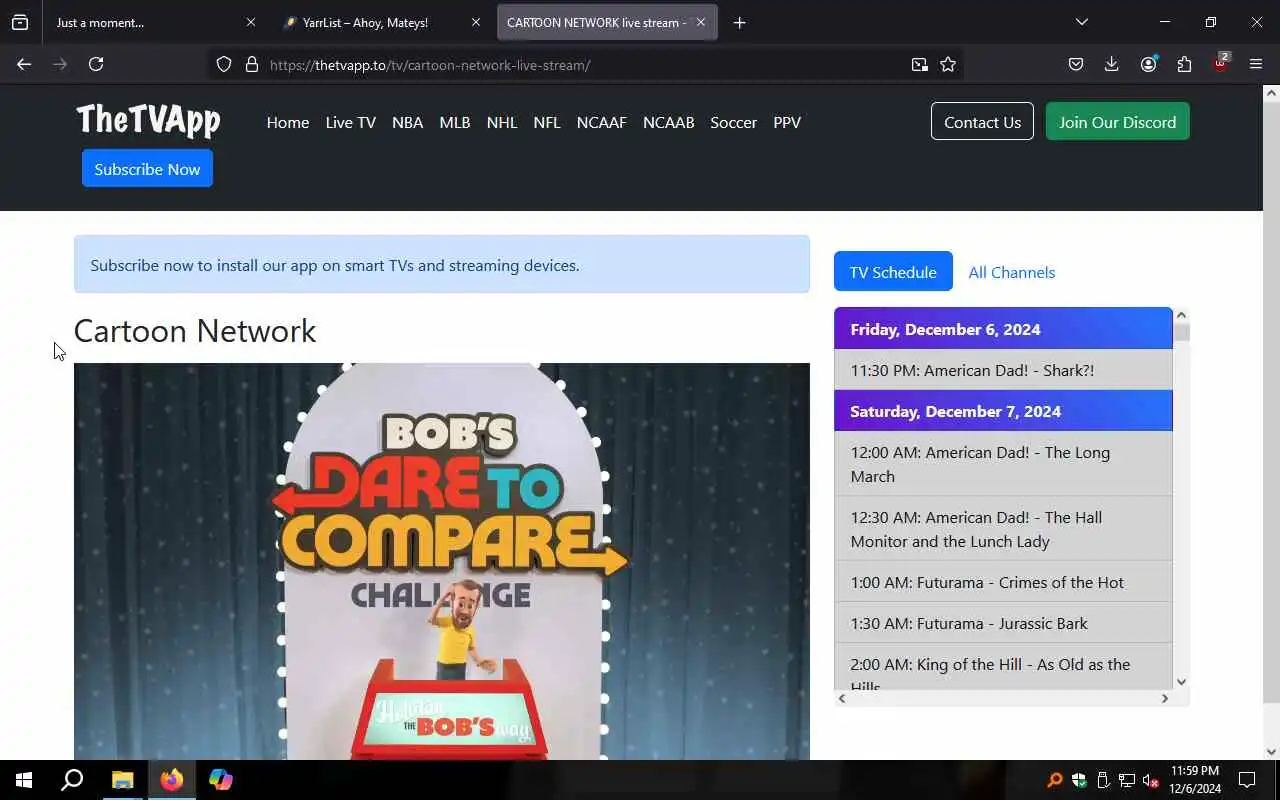Click the Windows Security shield tray icon
This screenshot has width=1280, height=800.
point(1079,781)
